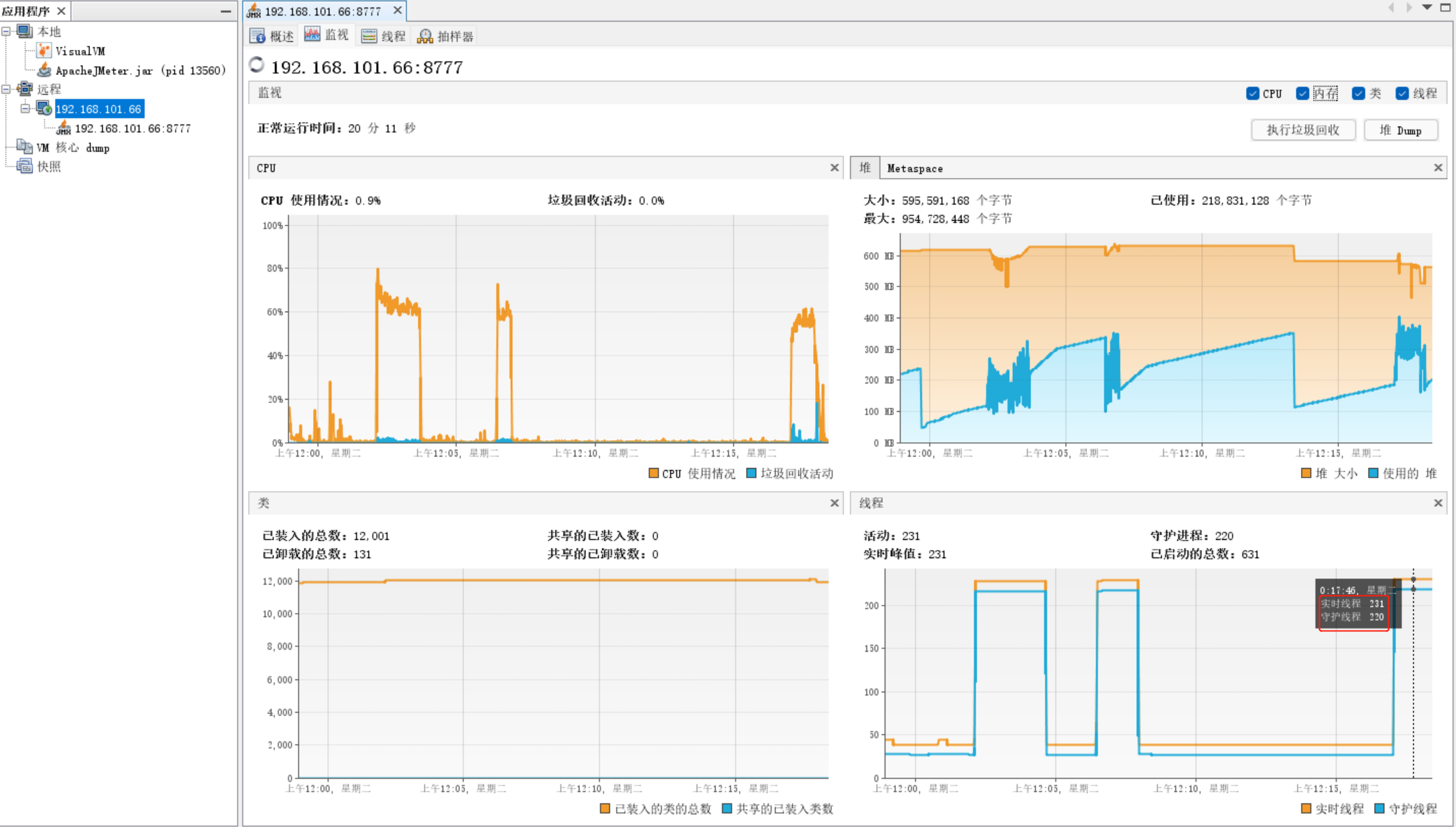Click the 快照 snapshots icon
Viewport: 1456px width, 827px height.
(24, 166)
